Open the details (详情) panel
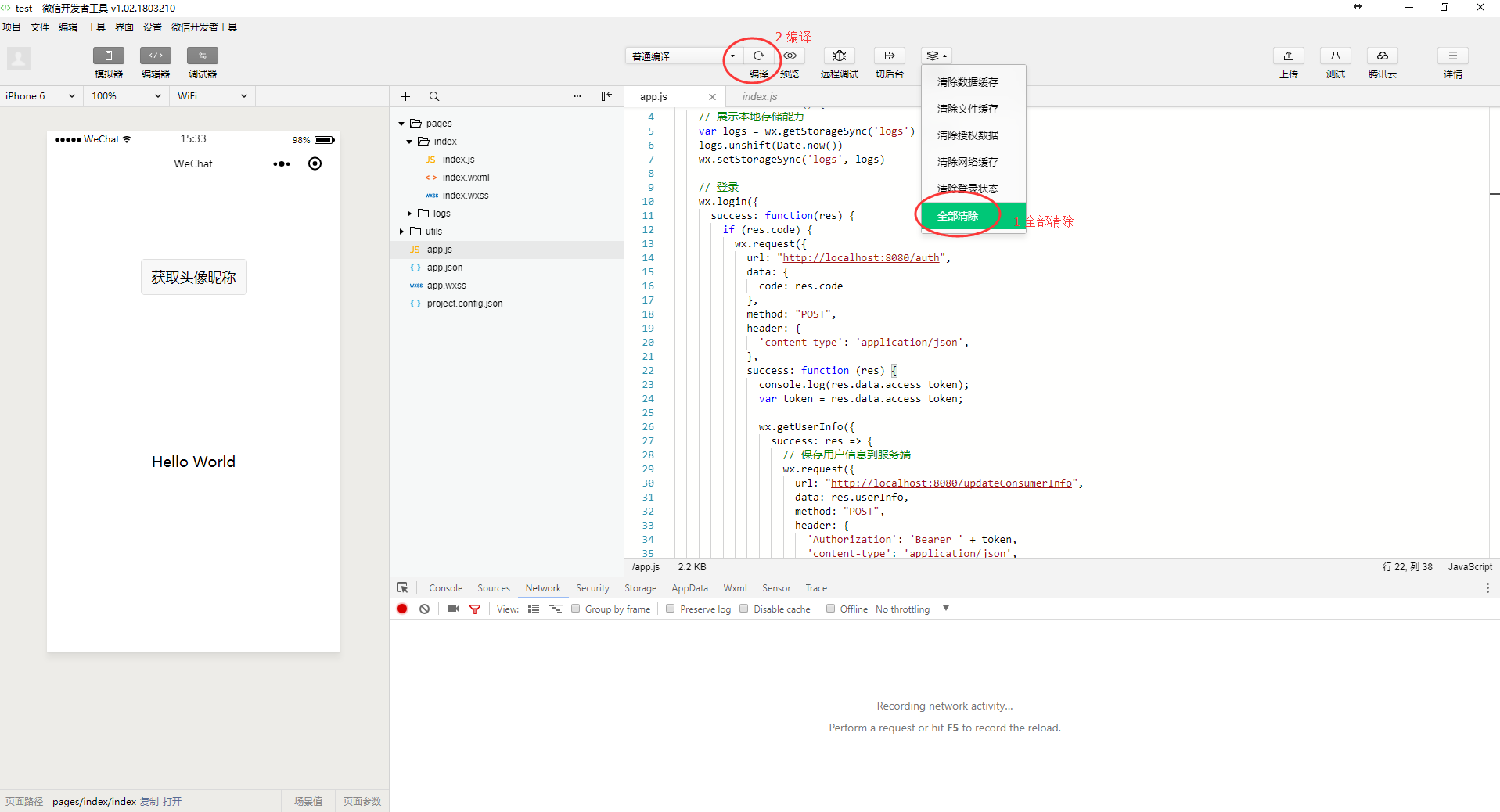The width and height of the screenshot is (1500, 812). coord(1453,56)
